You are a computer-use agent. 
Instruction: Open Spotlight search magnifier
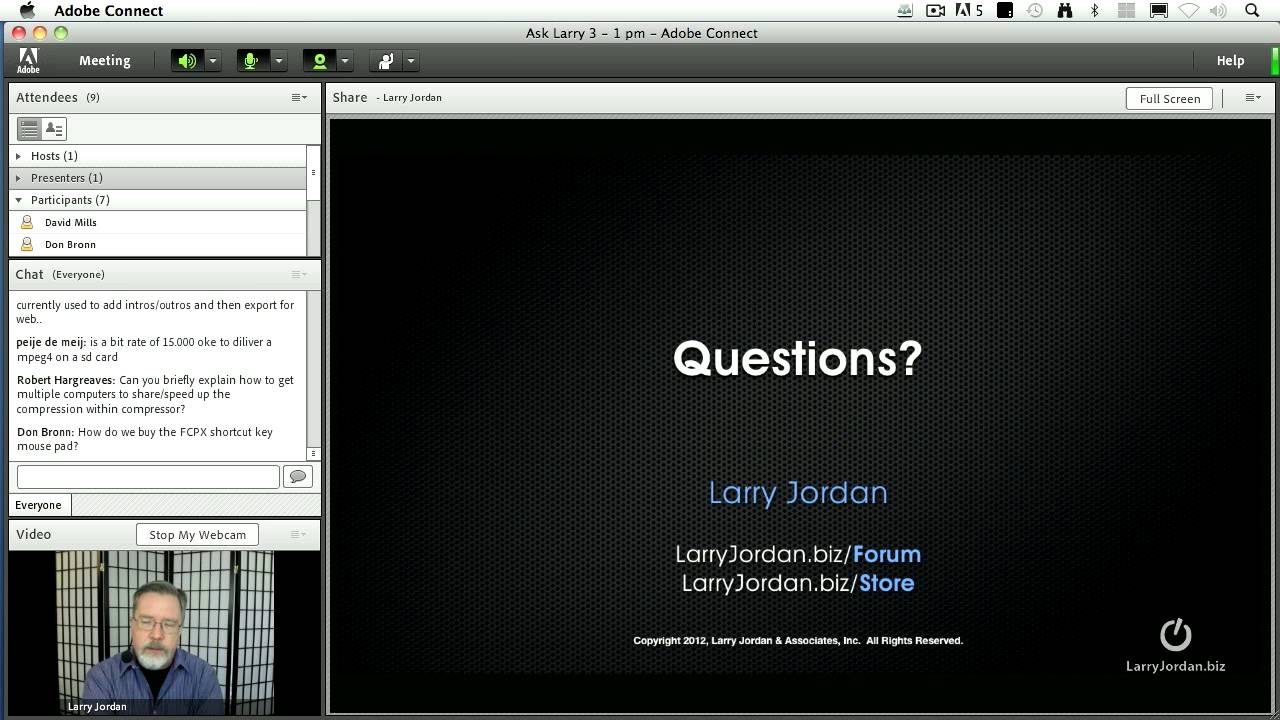tap(1252, 10)
